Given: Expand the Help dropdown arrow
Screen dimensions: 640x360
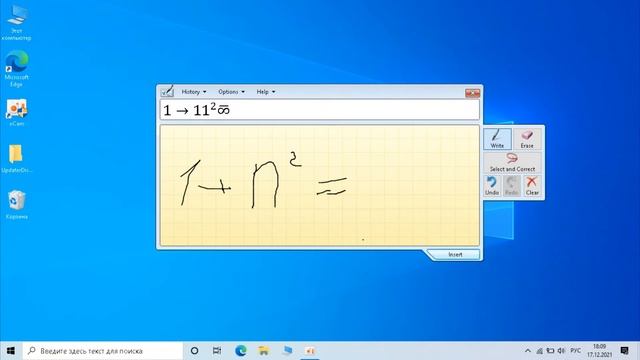Looking at the screenshot, I should click(x=273, y=92).
